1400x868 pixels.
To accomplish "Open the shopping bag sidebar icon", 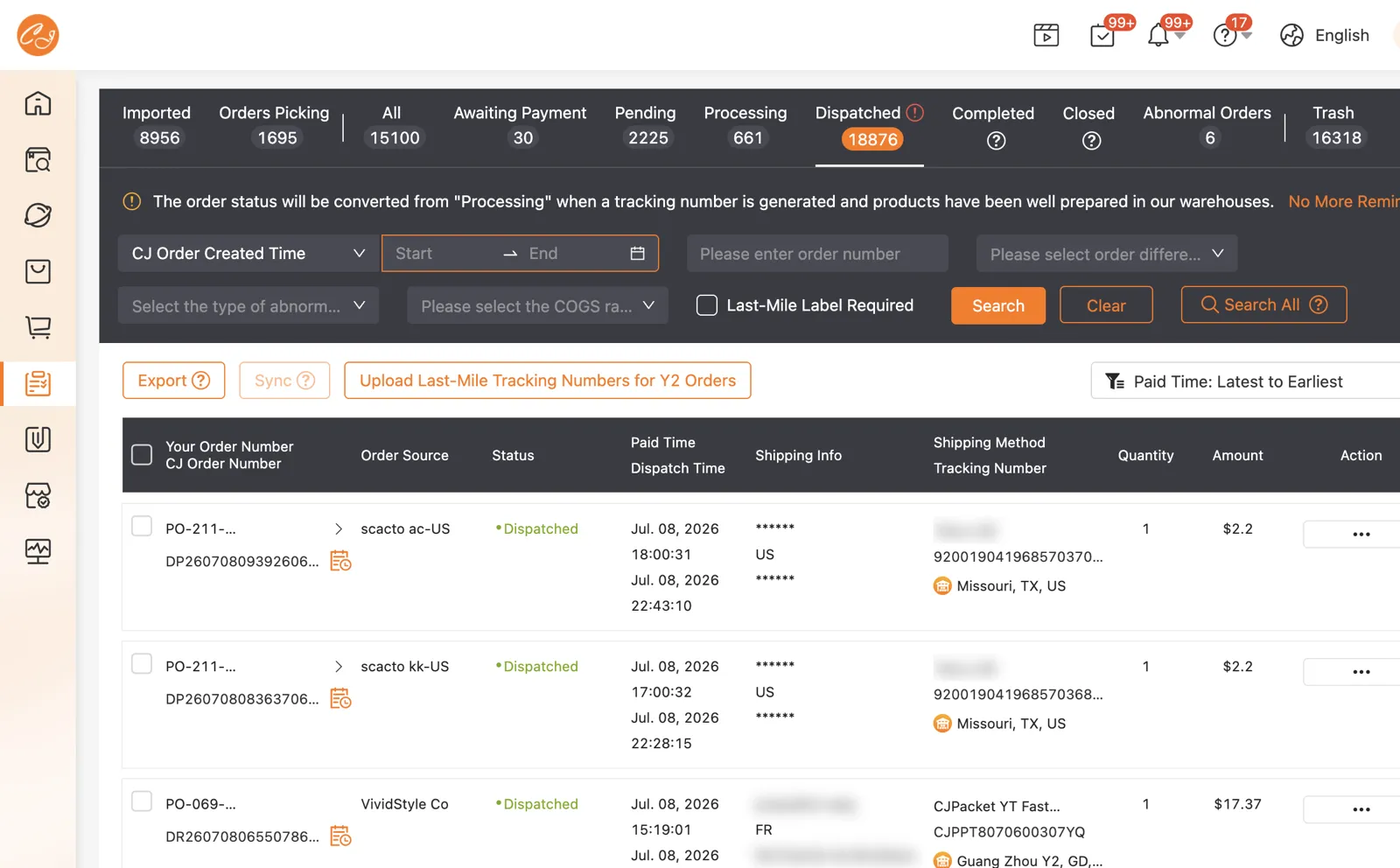I will pyautogui.click(x=38, y=271).
